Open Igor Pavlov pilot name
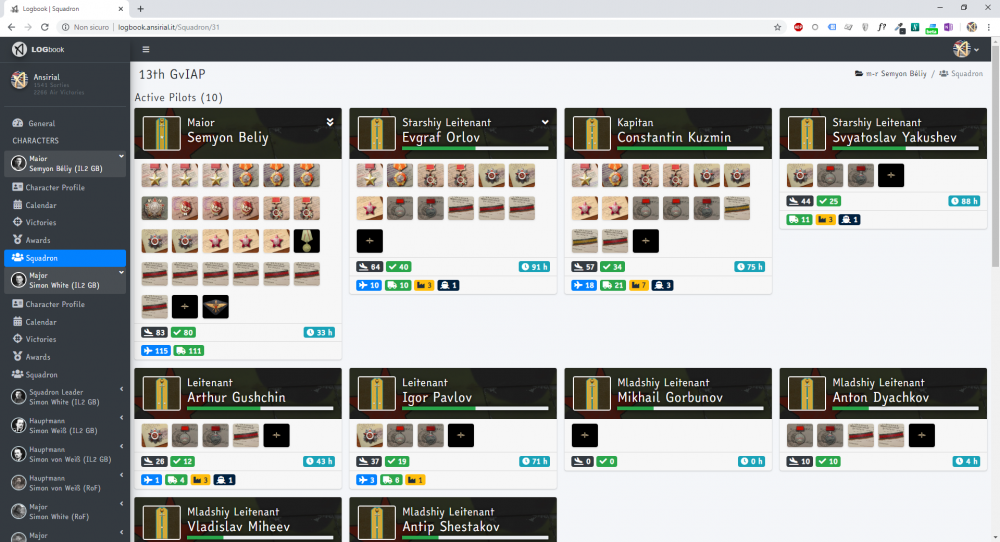Viewport: 1000px width, 542px height. pyautogui.click(x=437, y=397)
